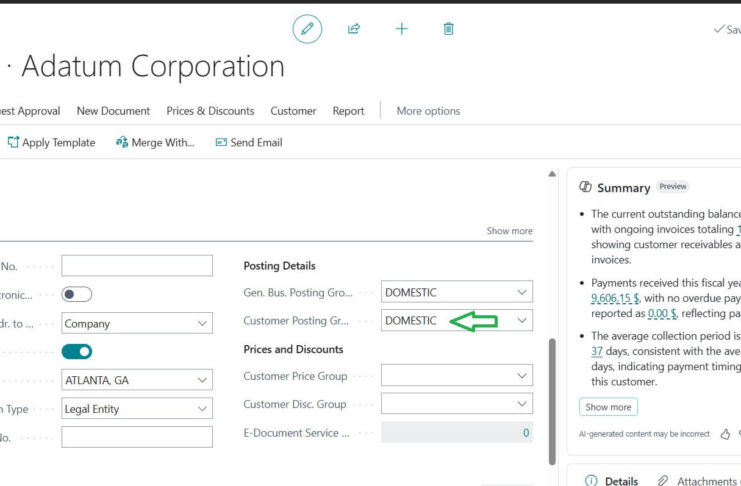Click the Adatum Corporation title
The image size is (741, 486).
point(153,66)
